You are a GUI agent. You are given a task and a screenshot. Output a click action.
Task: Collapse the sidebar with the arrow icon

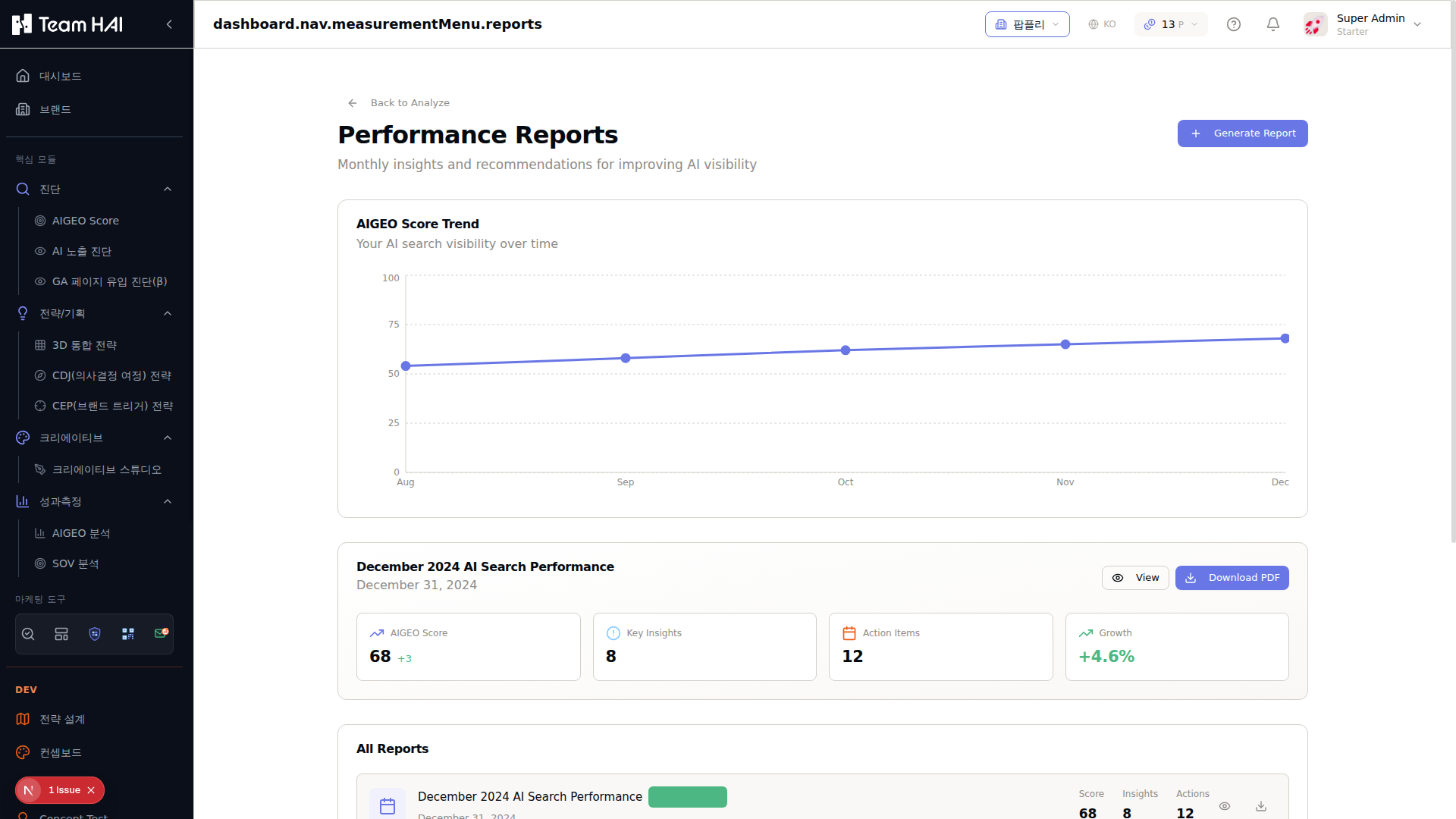pos(169,24)
